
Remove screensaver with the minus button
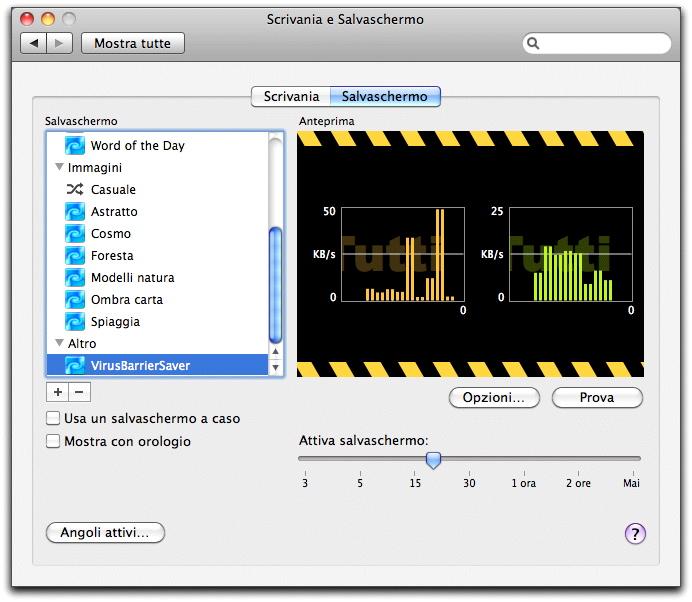[x=79, y=392]
